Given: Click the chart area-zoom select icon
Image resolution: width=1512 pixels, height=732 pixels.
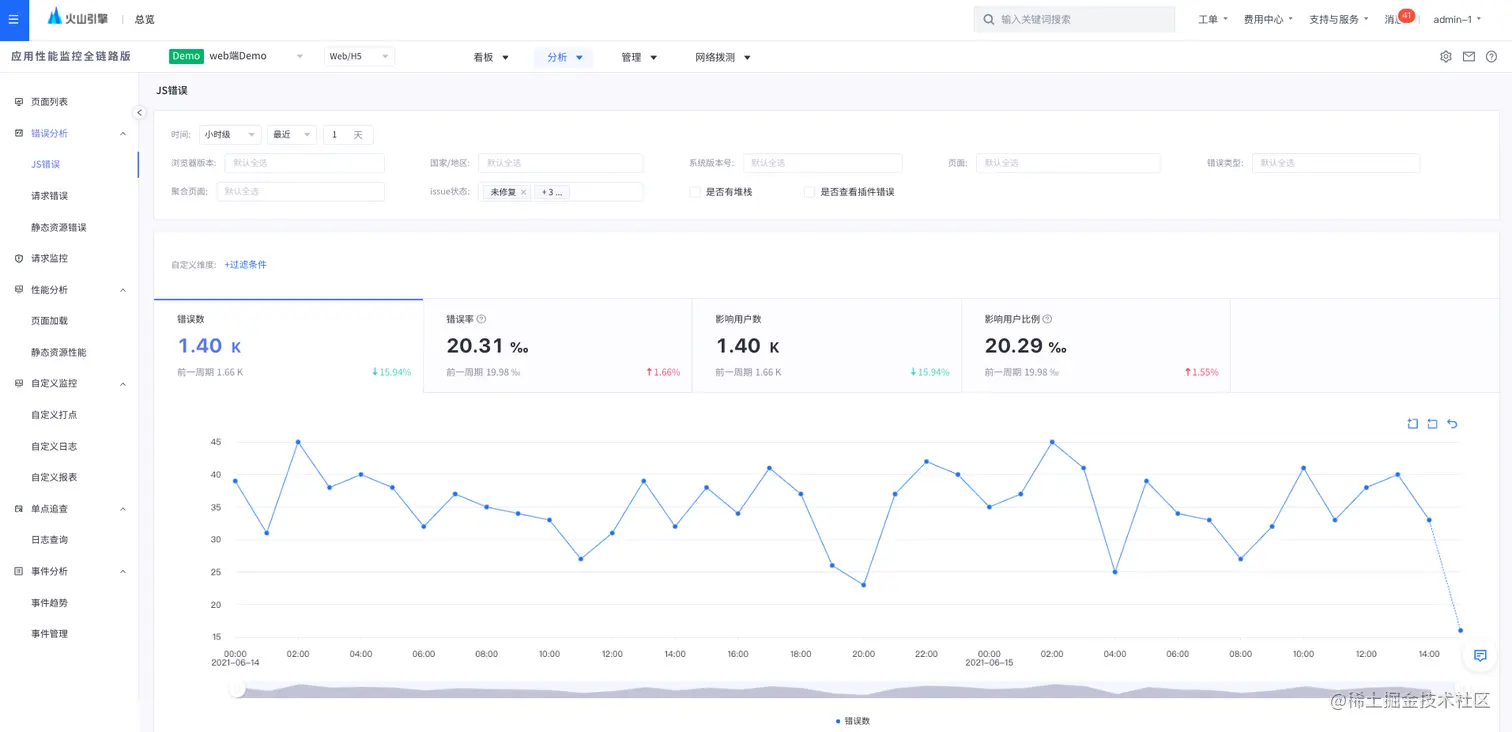Looking at the screenshot, I should (1413, 424).
